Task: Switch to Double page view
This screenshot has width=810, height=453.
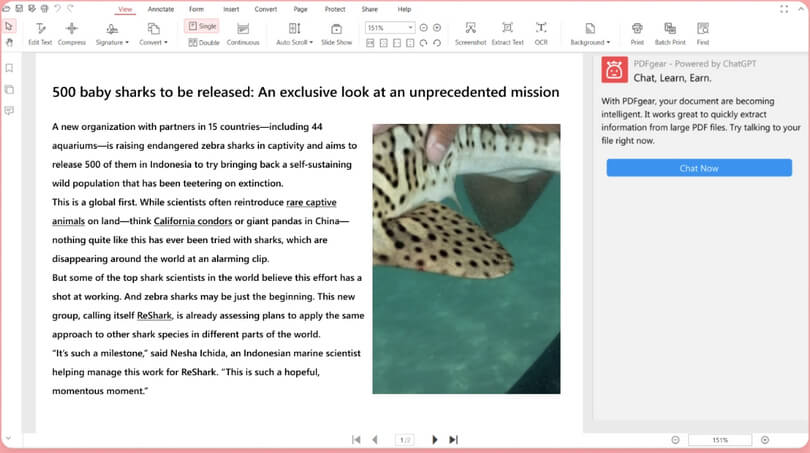Action: click(x=204, y=42)
